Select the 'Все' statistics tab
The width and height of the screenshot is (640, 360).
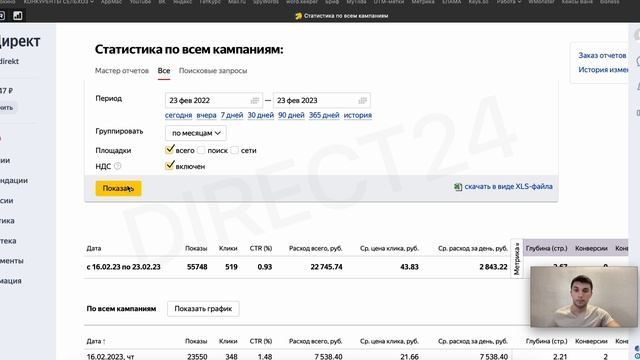tap(164, 71)
